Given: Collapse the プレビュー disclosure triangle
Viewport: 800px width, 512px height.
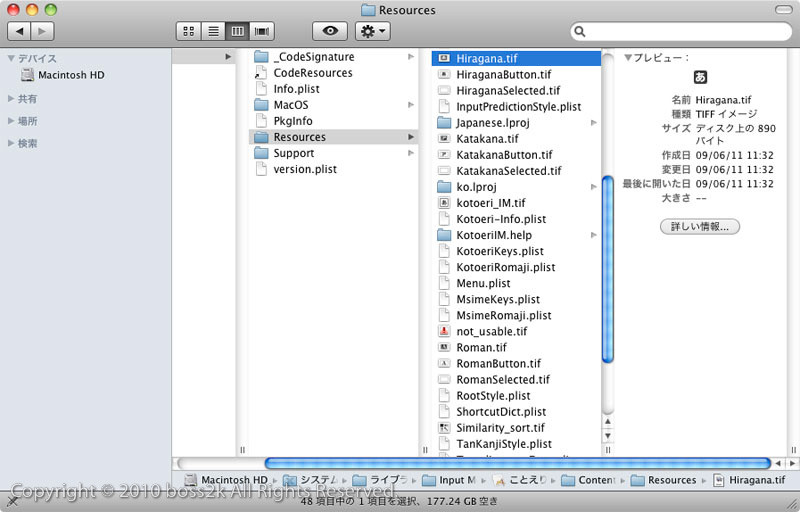Looking at the screenshot, I should pyautogui.click(x=628, y=58).
